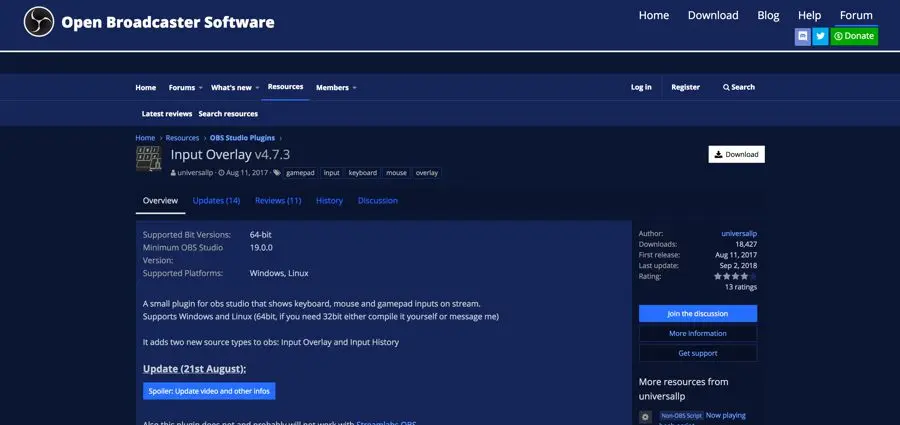Open the Get support link
900x425 pixels.
click(697, 353)
